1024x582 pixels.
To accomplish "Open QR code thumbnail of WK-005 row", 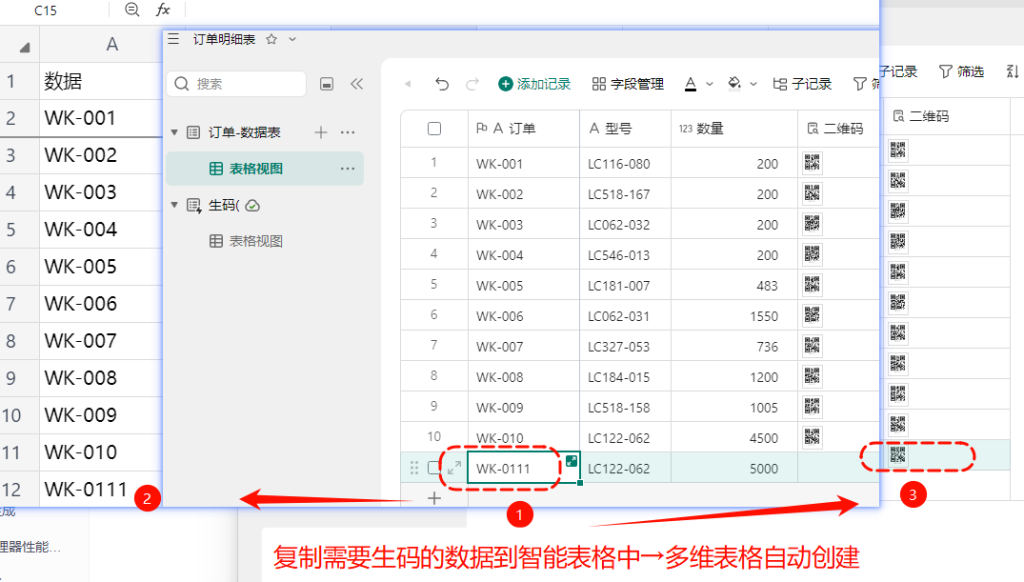I will point(812,285).
